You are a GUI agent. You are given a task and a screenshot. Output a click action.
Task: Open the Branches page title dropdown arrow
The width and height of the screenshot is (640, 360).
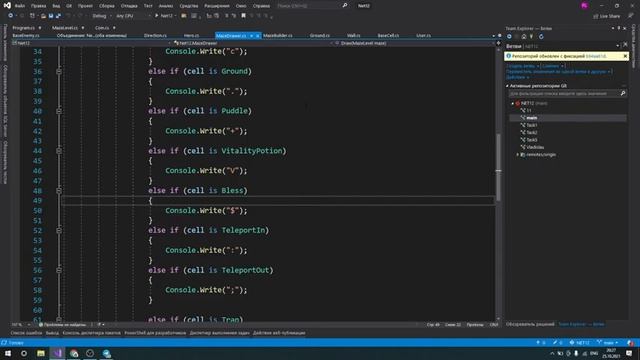click(618, 46)
